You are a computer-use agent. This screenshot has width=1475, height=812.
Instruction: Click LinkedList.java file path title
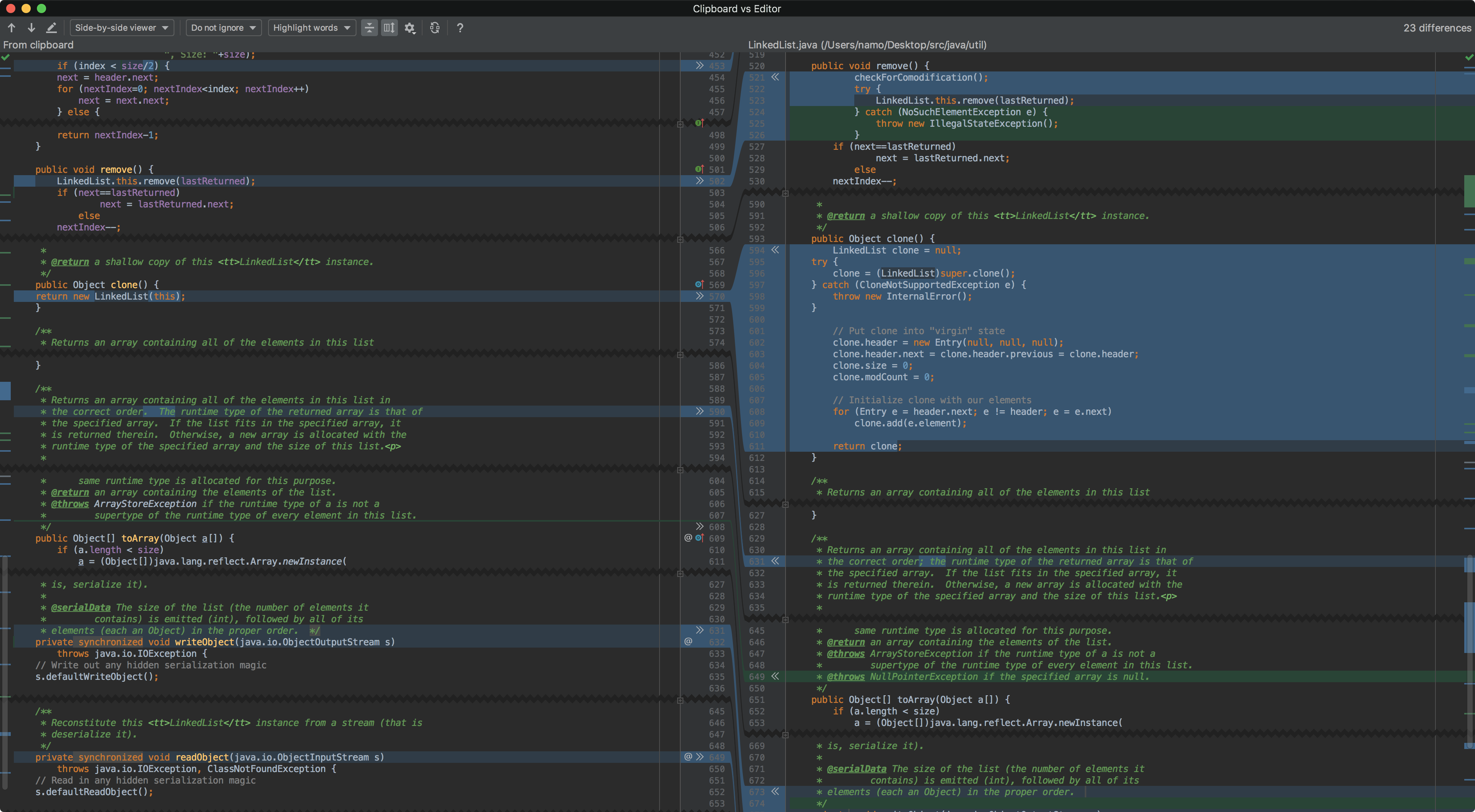(867, 45)
